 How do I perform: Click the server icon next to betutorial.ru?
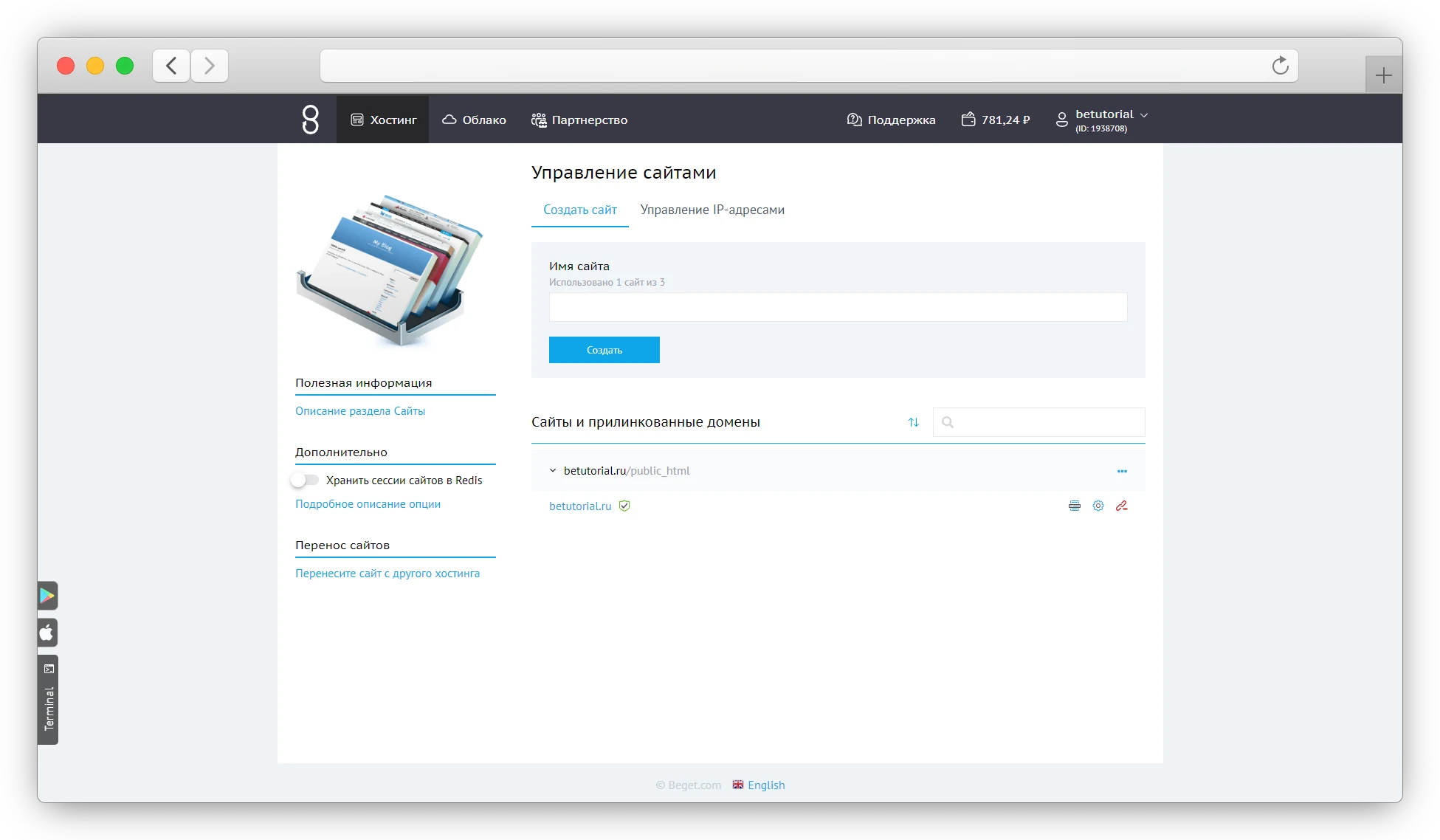point(1075,506)
